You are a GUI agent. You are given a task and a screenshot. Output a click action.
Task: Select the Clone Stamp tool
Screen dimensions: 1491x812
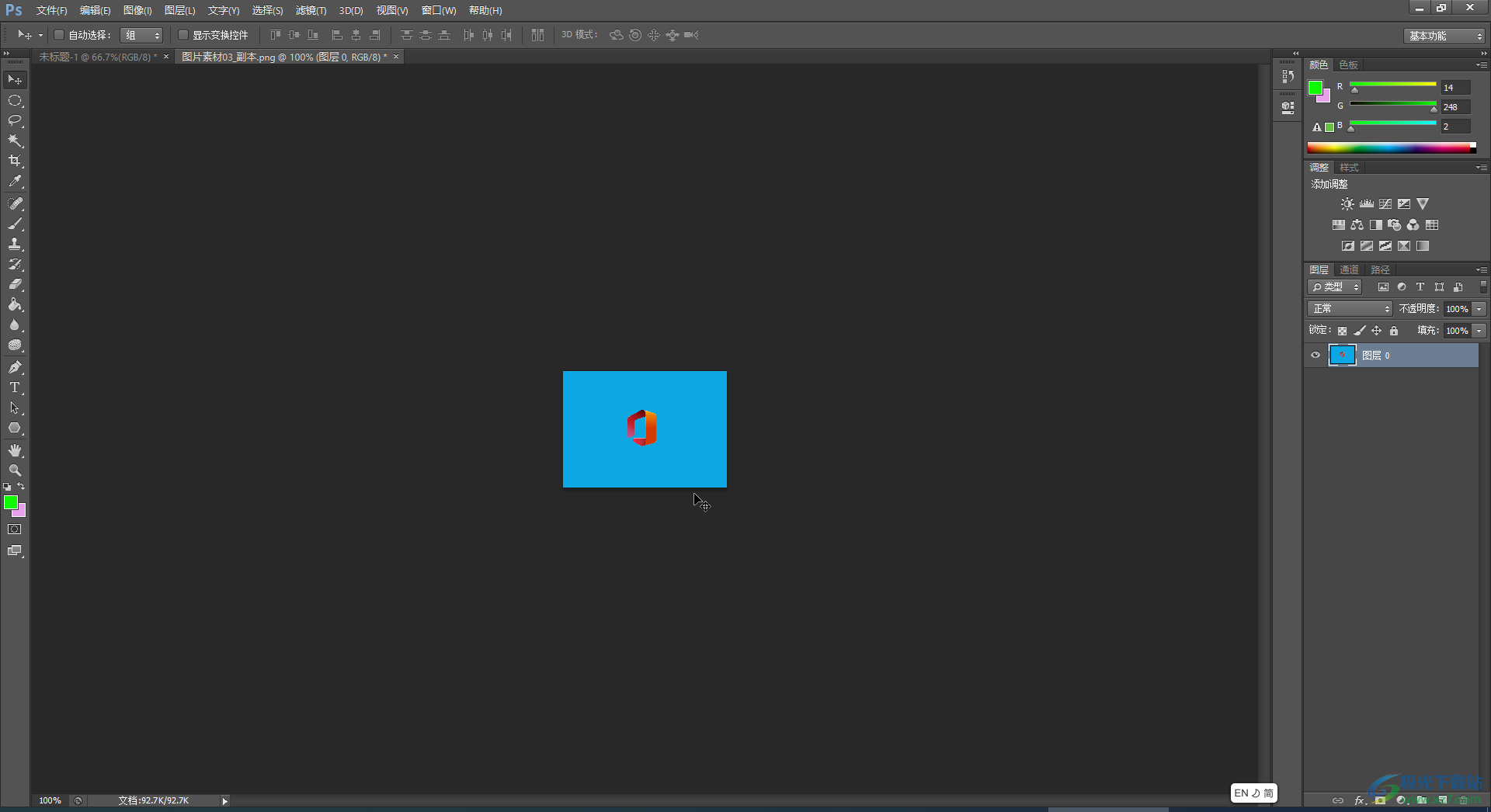15,244
